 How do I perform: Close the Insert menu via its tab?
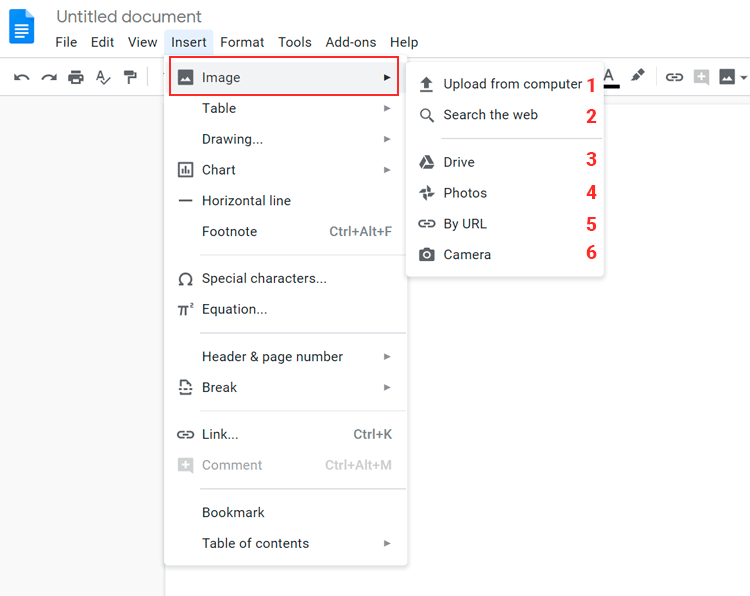tap(188, 42)
